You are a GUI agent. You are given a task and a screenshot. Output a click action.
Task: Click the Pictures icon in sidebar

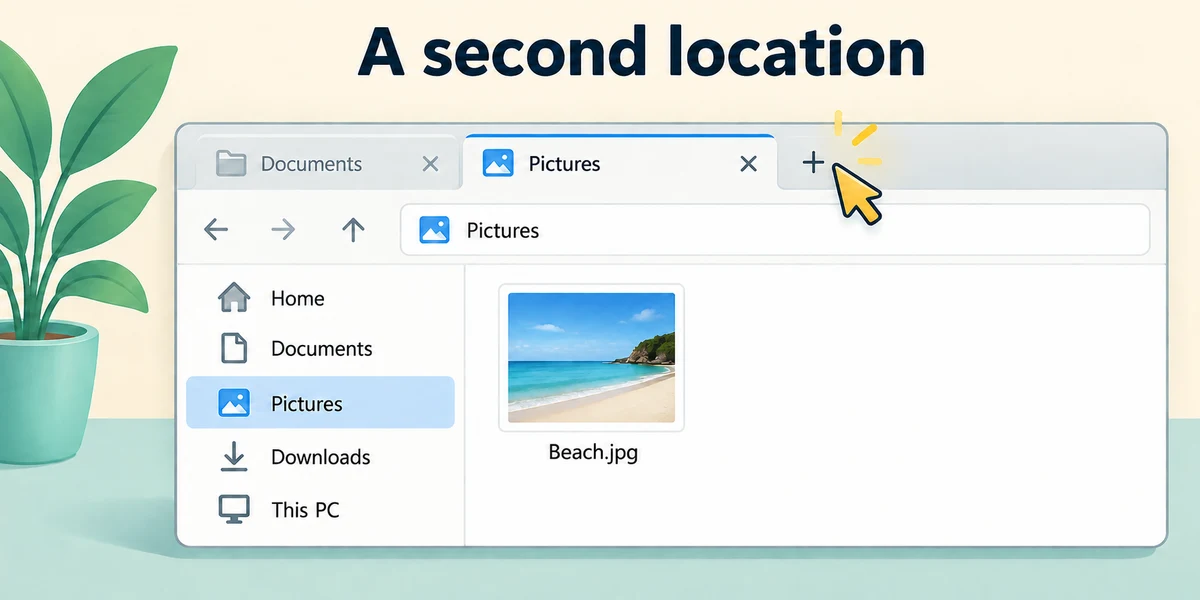click(x=234, y=403)
